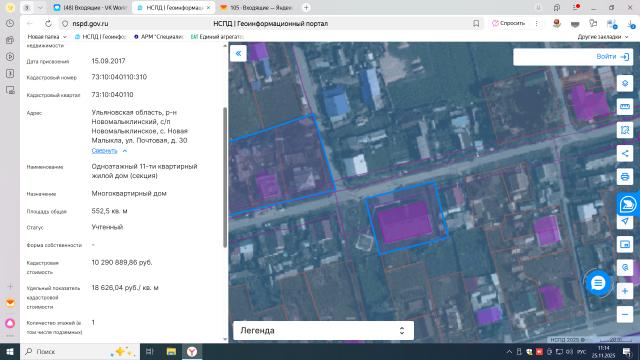Click the taskbar Поиск search box

(80, 351)
